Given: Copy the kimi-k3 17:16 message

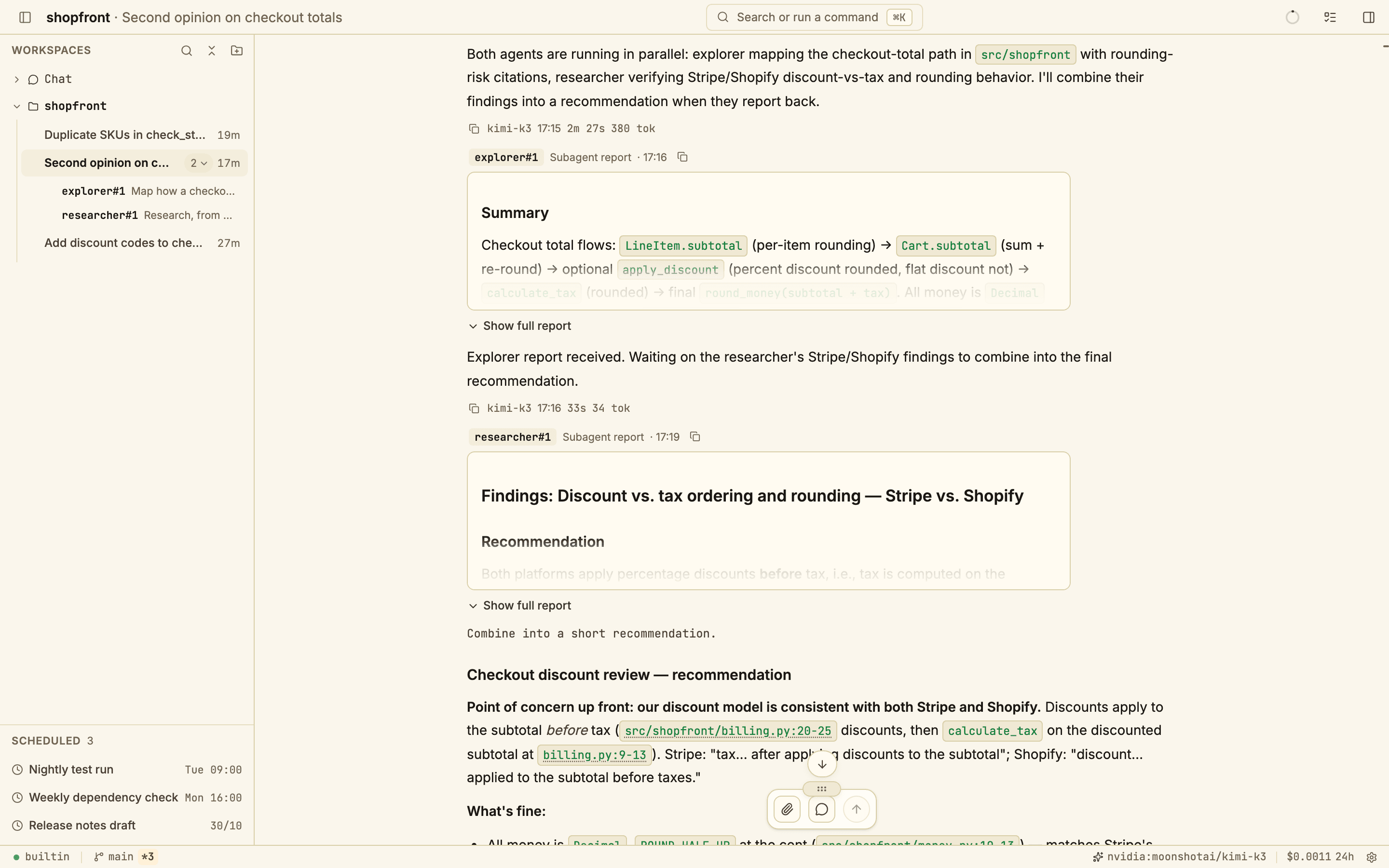Looking at the screenshot, I should tap(474, 408).
